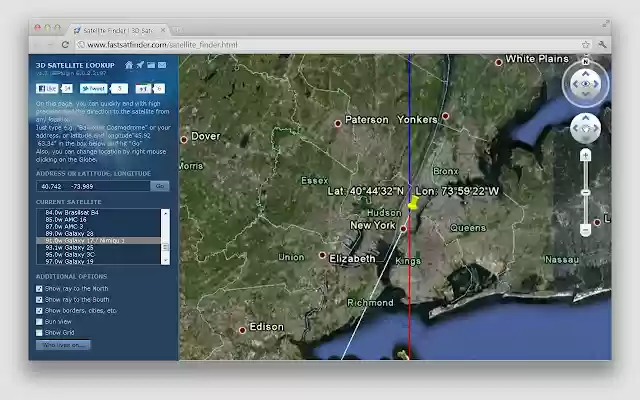Open a new browser tab
This screenshot has height=400, width=640.
point(177,30)
